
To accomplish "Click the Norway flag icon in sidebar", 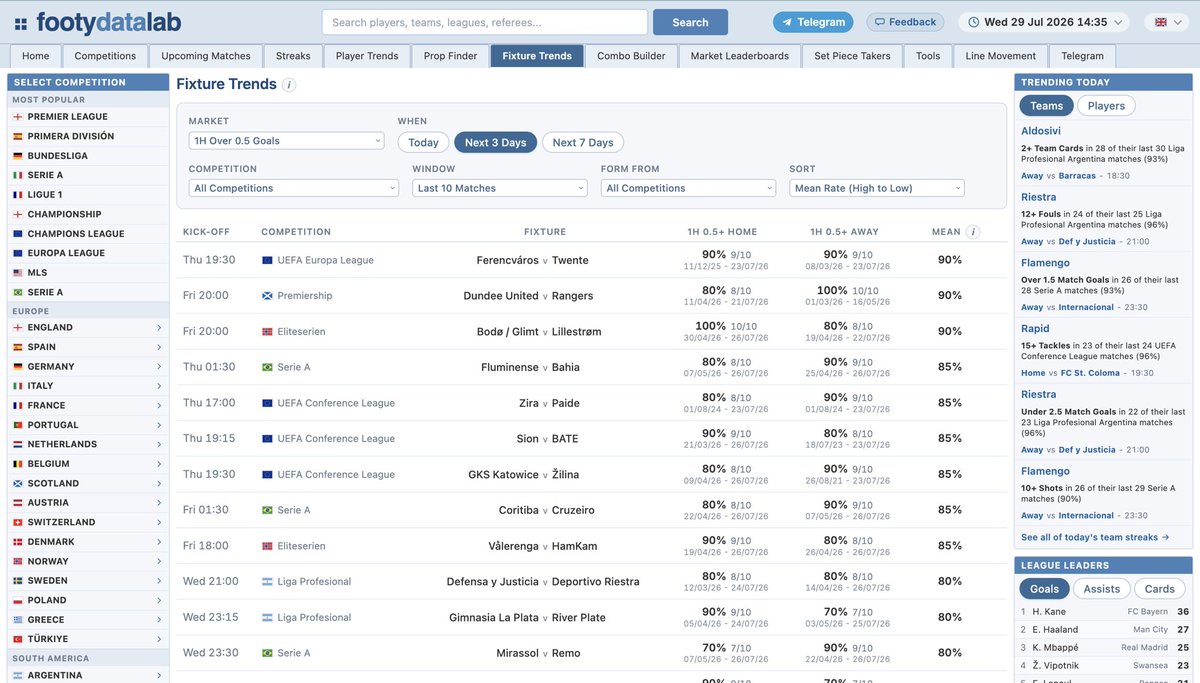I will pyautogui.click(x=17, y=561).
